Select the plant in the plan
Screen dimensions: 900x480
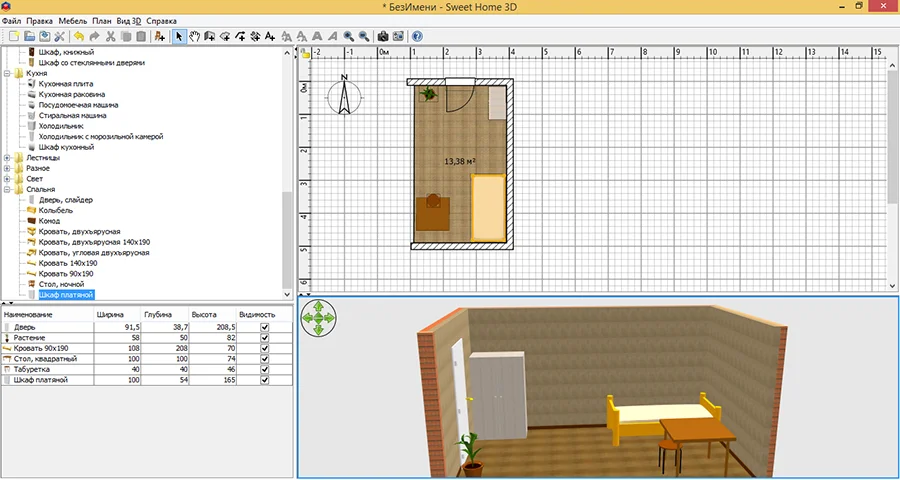pos(428,94)
